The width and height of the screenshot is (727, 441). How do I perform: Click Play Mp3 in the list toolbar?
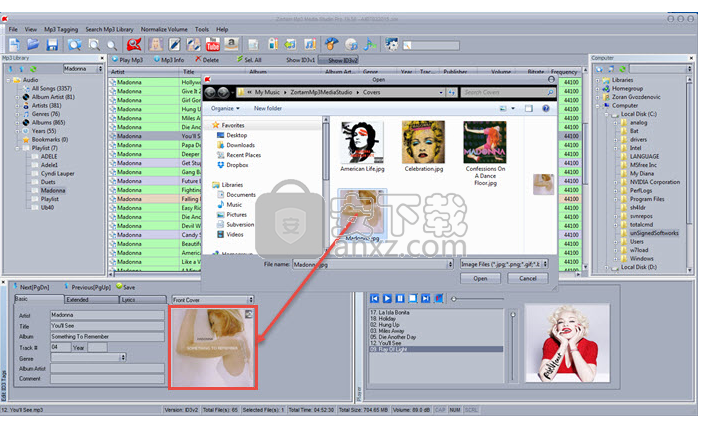click(x=128, y=60)
